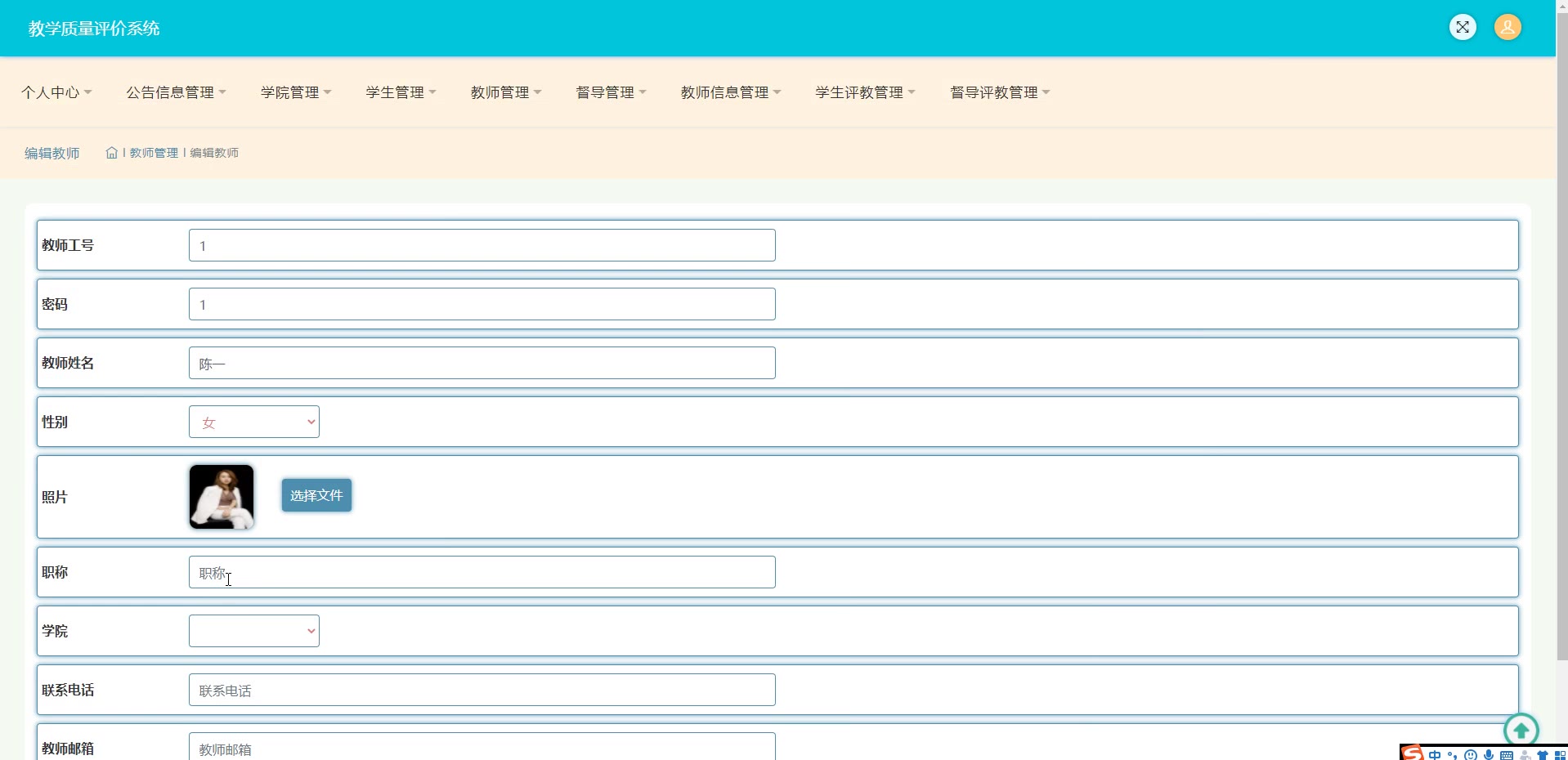Click 选择文件 upload button
This screenshot has height=760, width=1568.
(316, 495)
